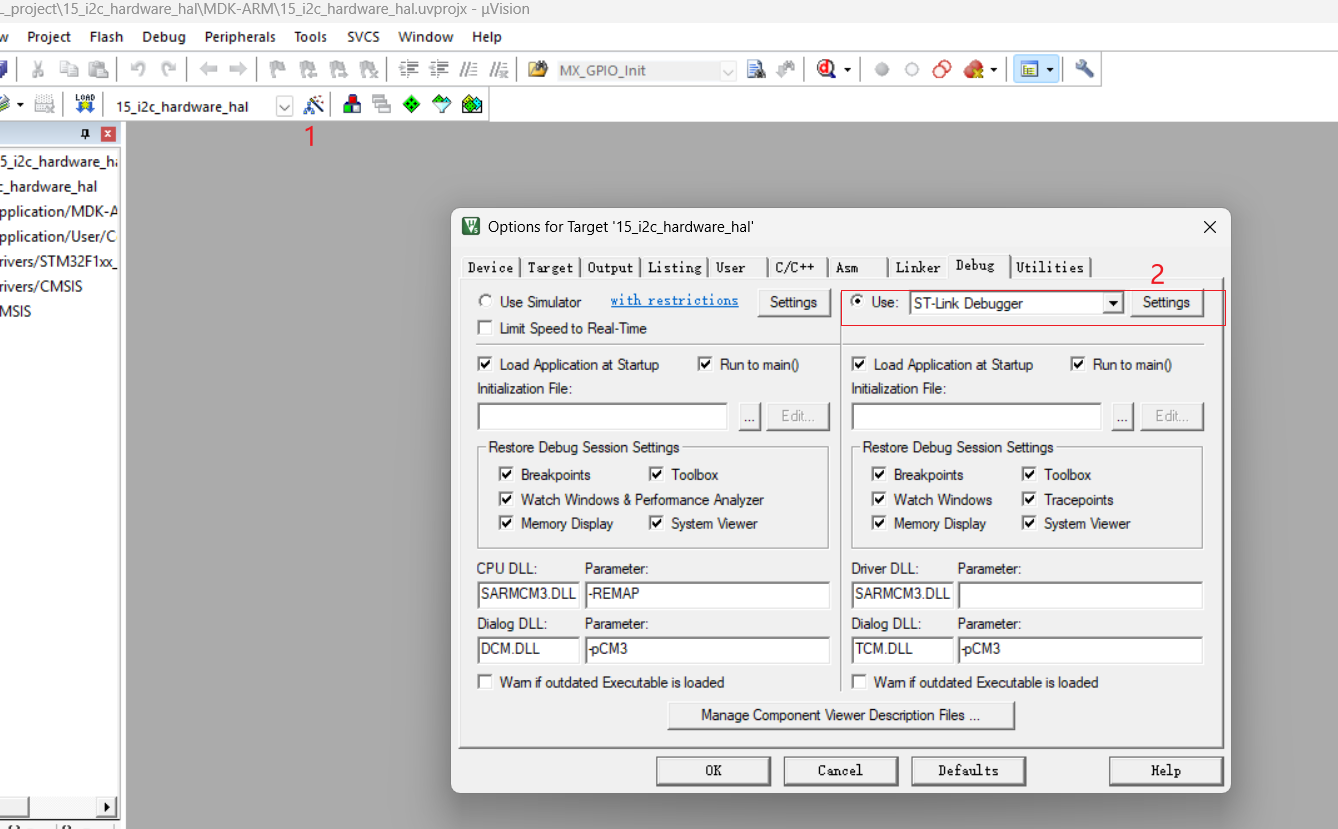Click Settings next to ST-Link Debugger
1338x829 pixels.
[1166, 303]
